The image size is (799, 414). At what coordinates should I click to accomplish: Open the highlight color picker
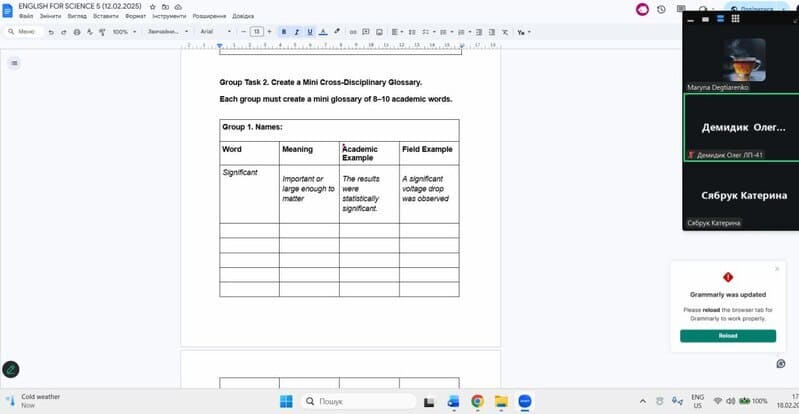(x=336, y=32)
